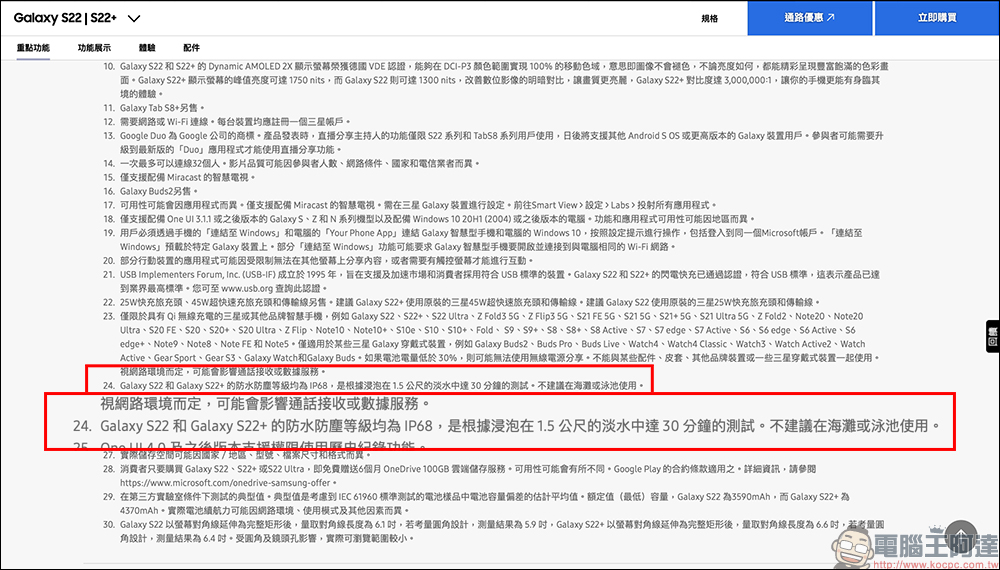Image resolution: width=1000 pixels, height=570 pixels.
Task: Click the 立即購買 buy now button
Action: click(x=937, y=18)
